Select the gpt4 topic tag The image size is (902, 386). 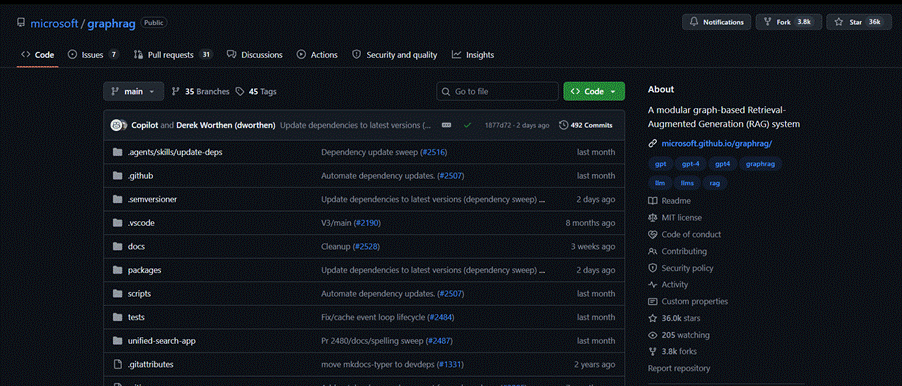[x=723, y=164]
